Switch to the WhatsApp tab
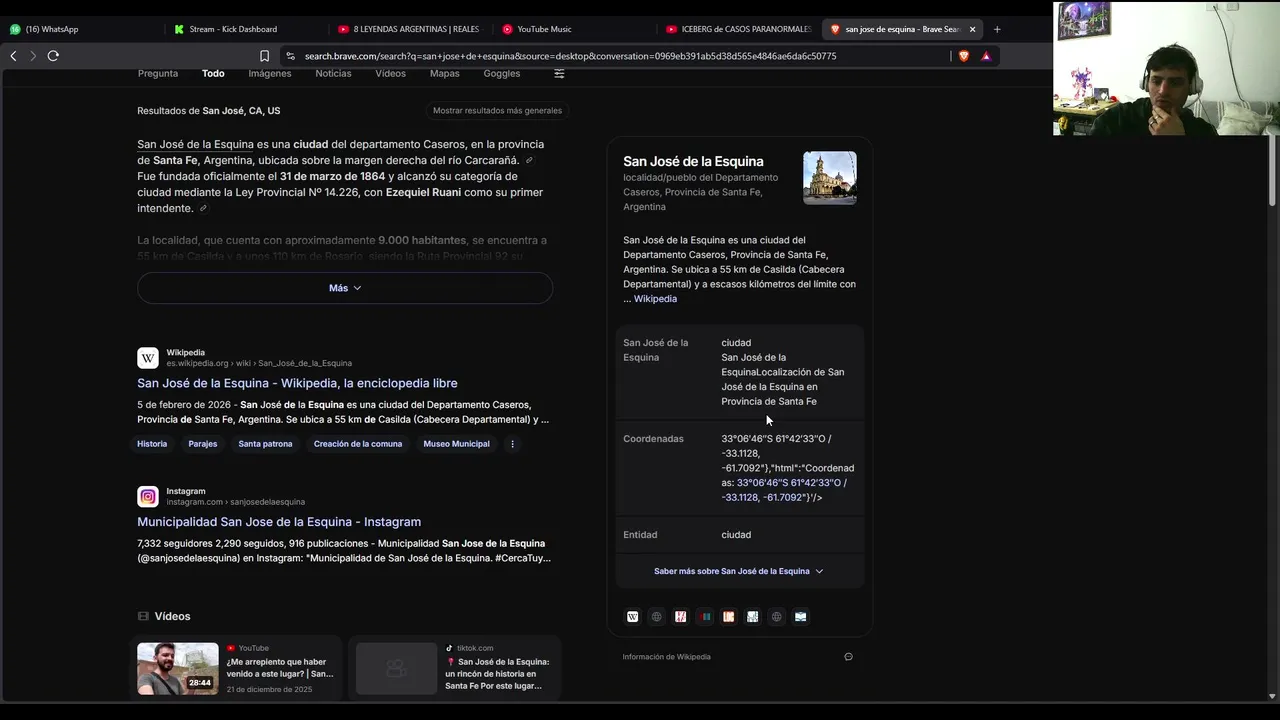Screen dimensions: 1280x720 point(82,29)
